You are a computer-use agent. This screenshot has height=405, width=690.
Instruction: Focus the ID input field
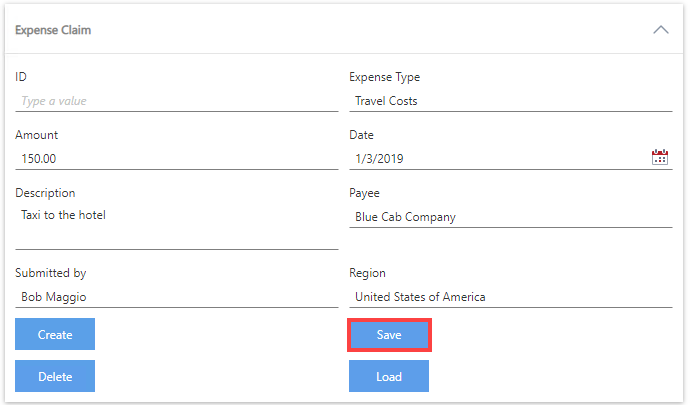pos(176,101)
